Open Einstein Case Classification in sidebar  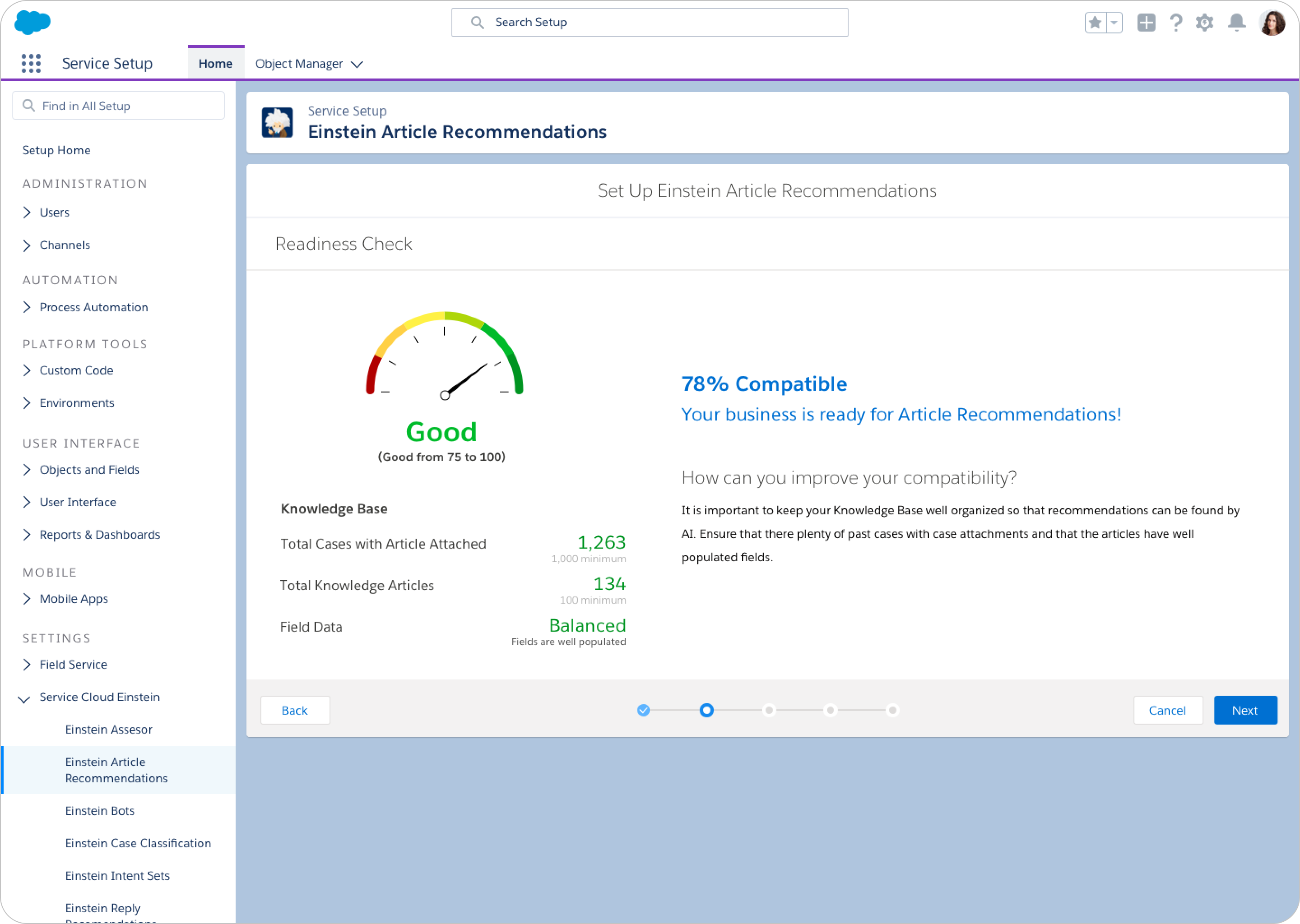pos(138,843)
